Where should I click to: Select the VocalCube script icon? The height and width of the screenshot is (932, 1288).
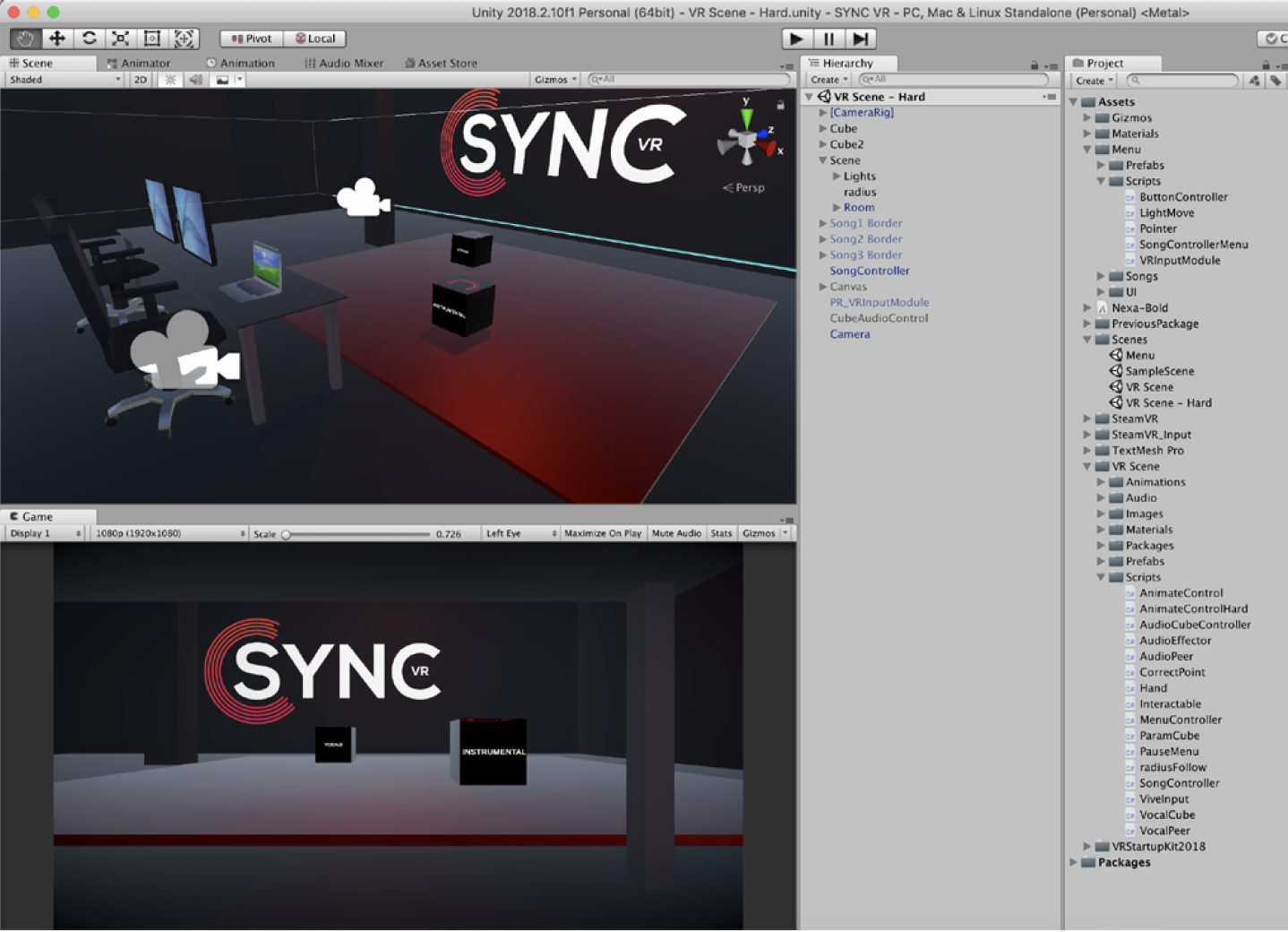[x=1130, y=815]
